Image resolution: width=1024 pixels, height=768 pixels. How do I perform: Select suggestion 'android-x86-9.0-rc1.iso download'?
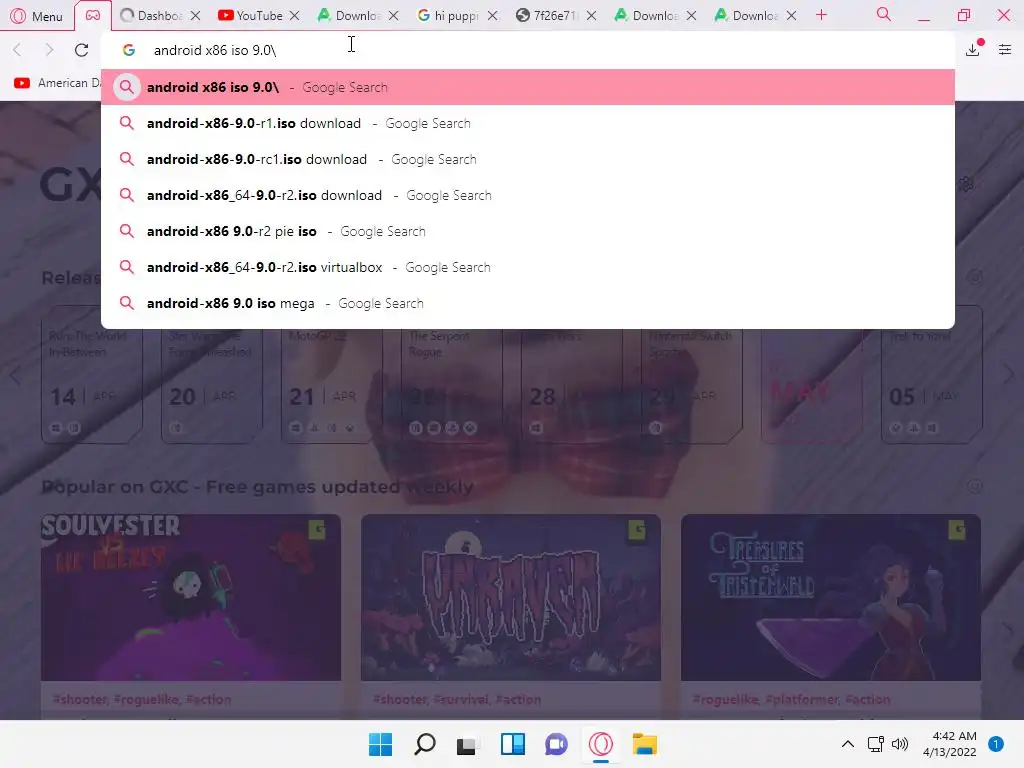528,159
